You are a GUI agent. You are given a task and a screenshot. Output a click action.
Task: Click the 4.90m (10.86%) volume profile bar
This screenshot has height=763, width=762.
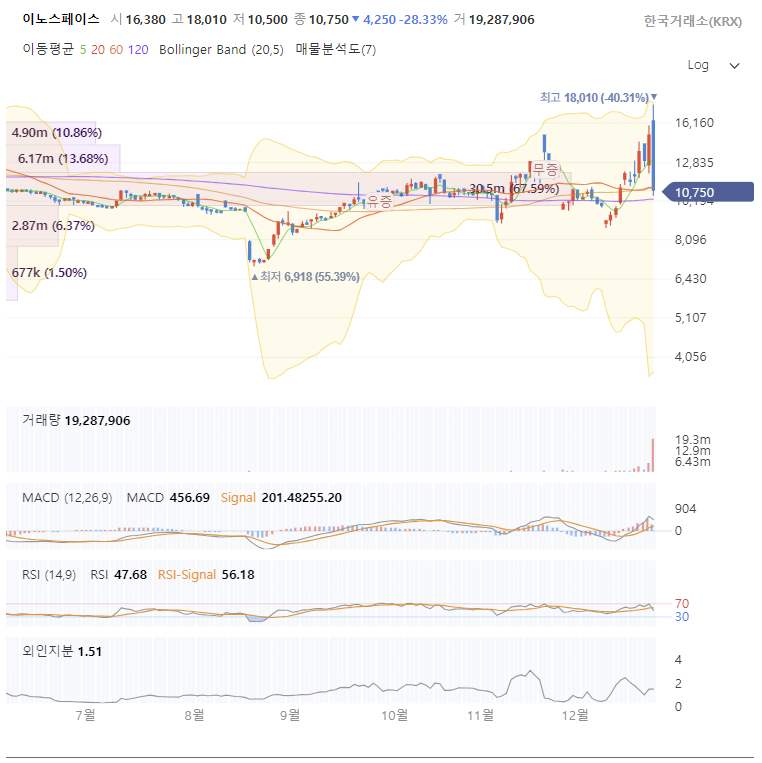click(x=51, y=133)
